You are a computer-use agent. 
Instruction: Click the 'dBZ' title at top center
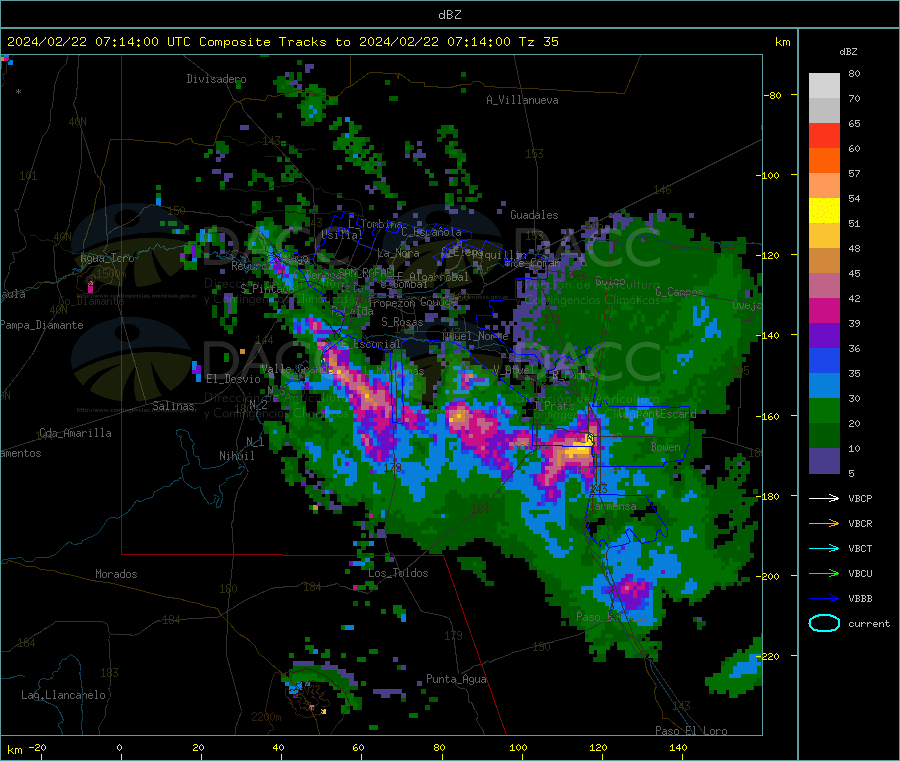click(449, 15)
